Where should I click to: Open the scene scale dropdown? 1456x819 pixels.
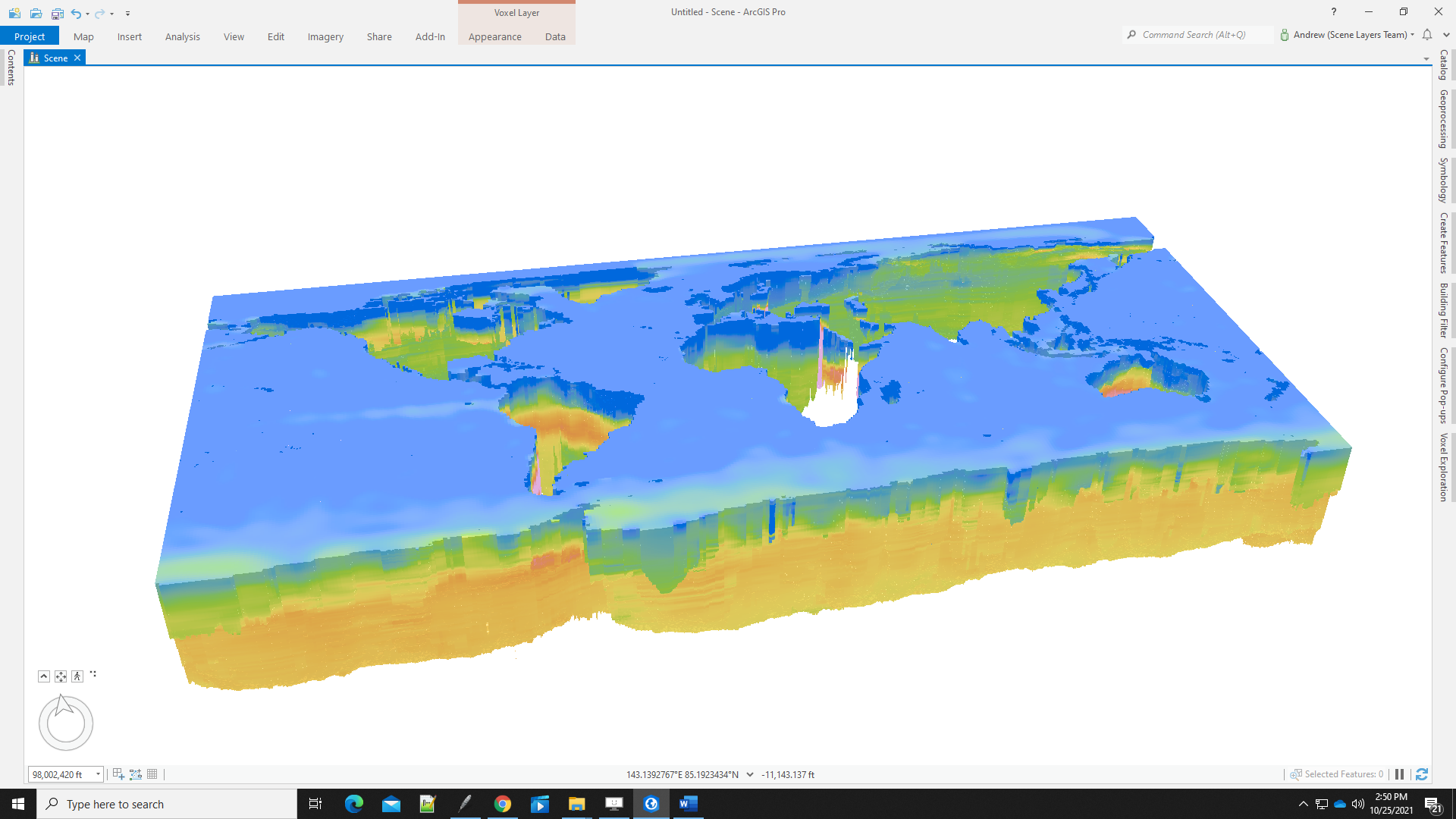pyautogui.click(x=98, y=774)
